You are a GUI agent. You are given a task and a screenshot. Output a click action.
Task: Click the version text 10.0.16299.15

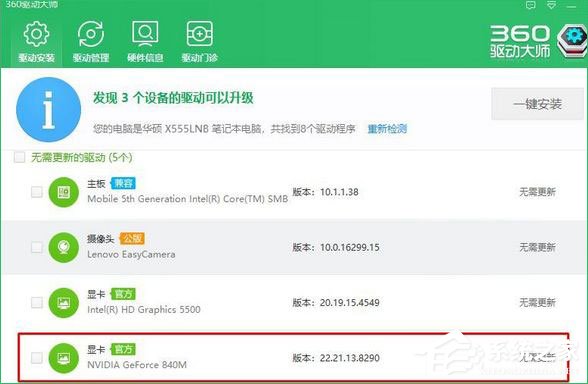[350, 247]
